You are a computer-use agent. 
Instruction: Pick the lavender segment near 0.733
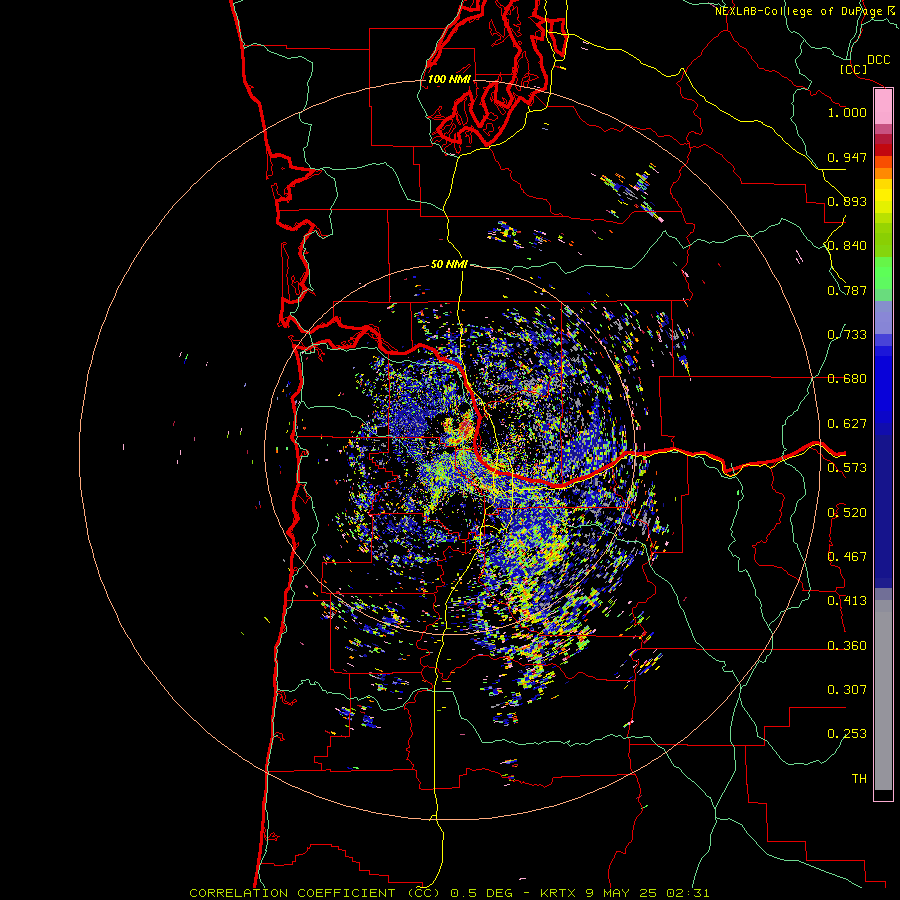883,318
